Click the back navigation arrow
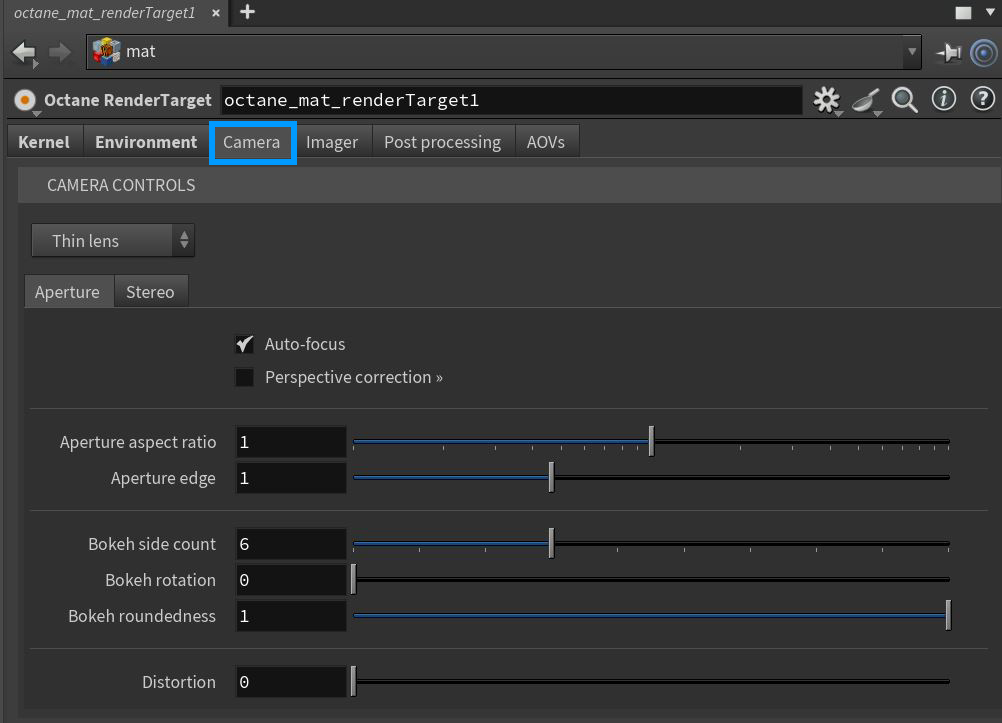Image resolution: width=1002 pixels, height=723 pixels. (x=23, y=52)
